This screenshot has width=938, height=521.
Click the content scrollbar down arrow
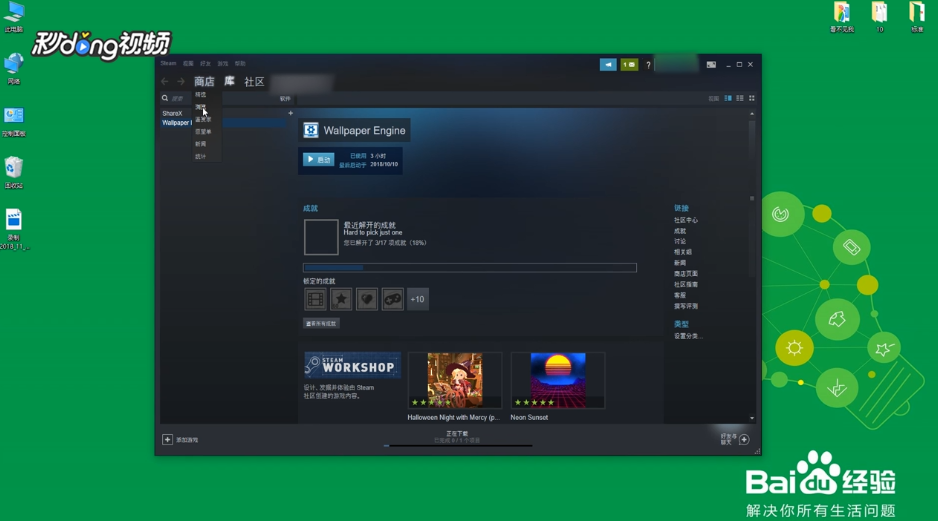click(752, 418)
